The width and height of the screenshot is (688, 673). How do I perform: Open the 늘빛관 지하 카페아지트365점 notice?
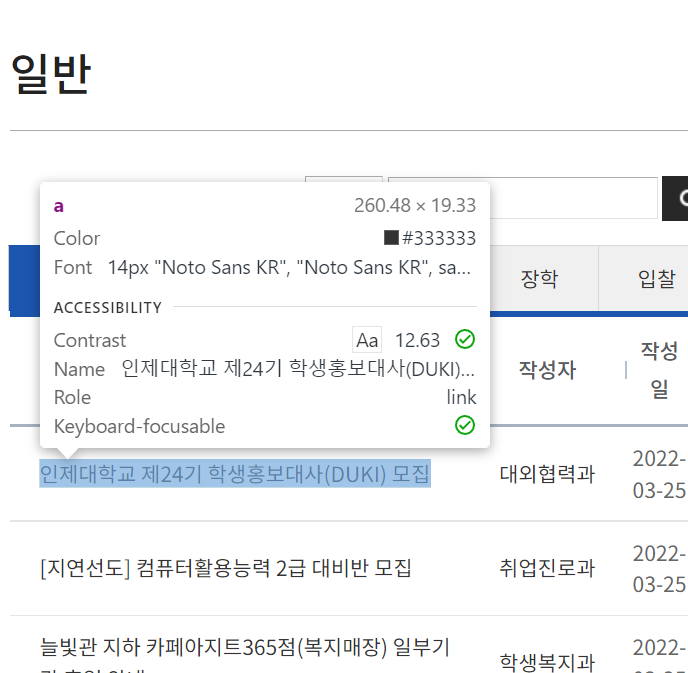pyautogui.click(x=245, y=655)
